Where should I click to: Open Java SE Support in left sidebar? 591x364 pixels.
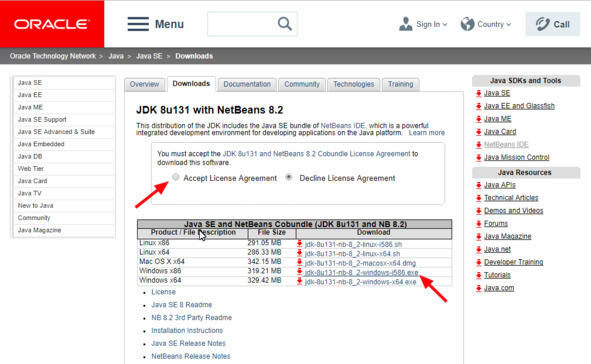(x=42, y=119)
